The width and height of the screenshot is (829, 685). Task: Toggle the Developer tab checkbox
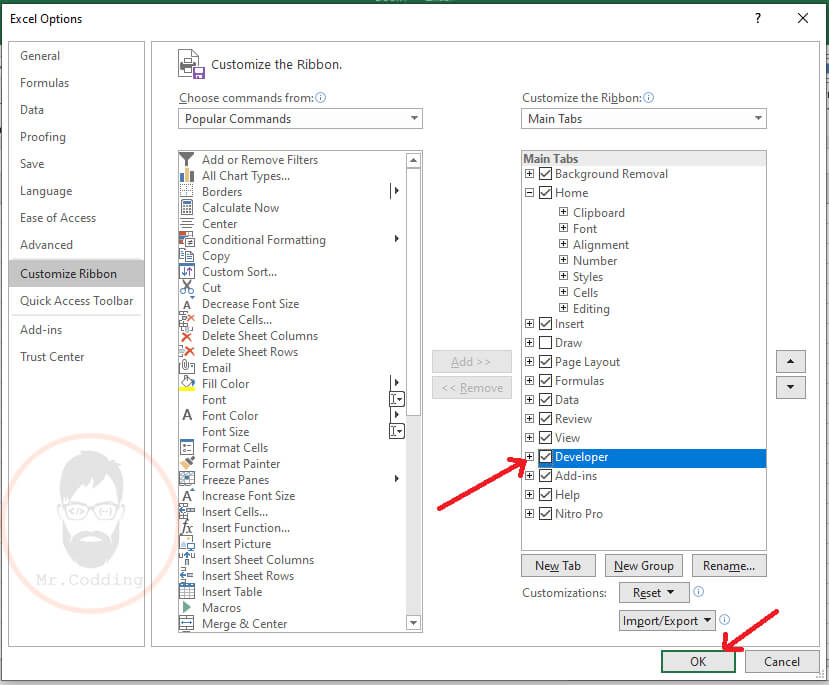pyautogui.click(x=546, y=457)
